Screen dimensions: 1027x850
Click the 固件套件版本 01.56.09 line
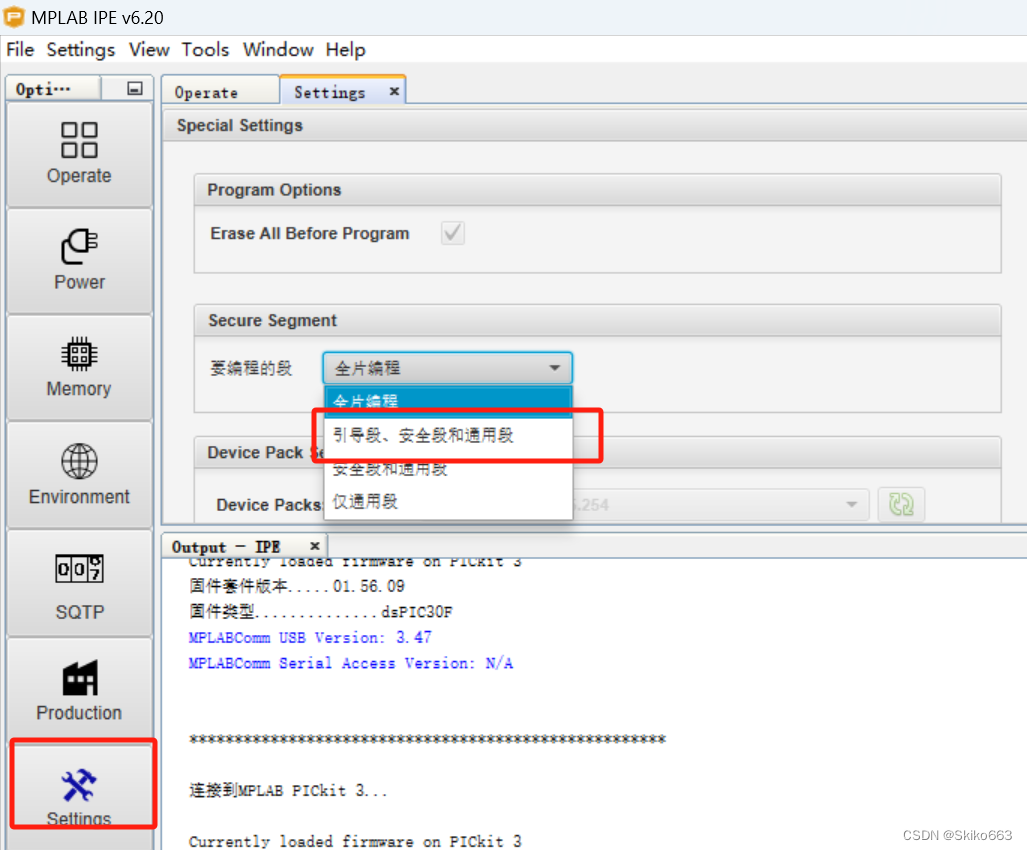point(297,585)
